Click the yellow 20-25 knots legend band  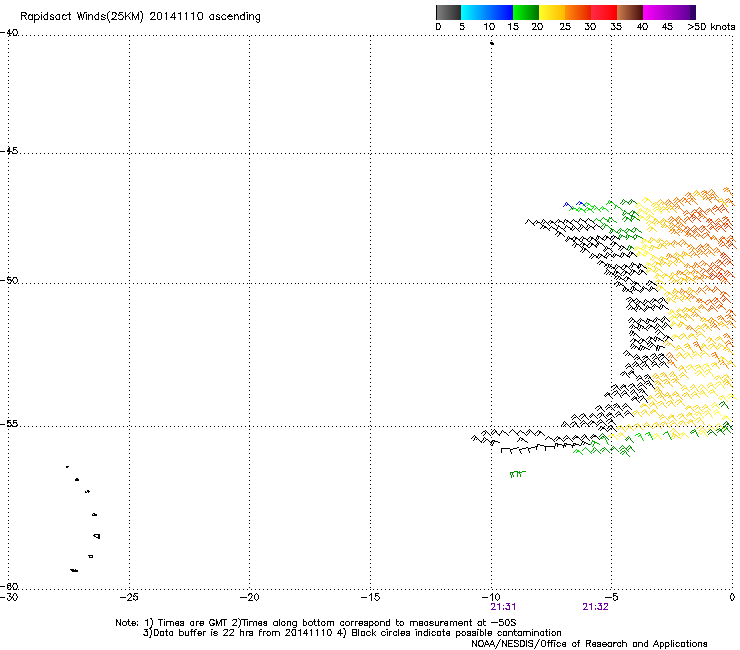coord(552,12)
